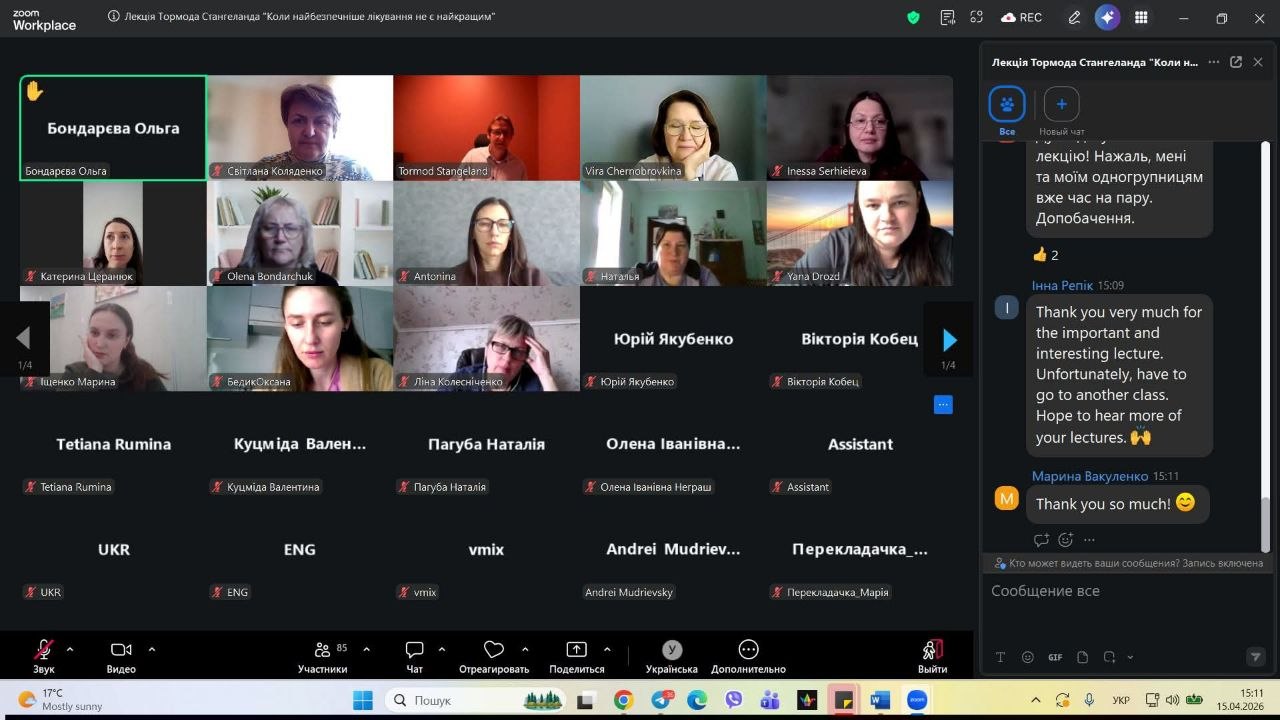Open the emoji picker in chat toolbar
The width and height of the screenshot is (1280, 720).
(1028, 657)
